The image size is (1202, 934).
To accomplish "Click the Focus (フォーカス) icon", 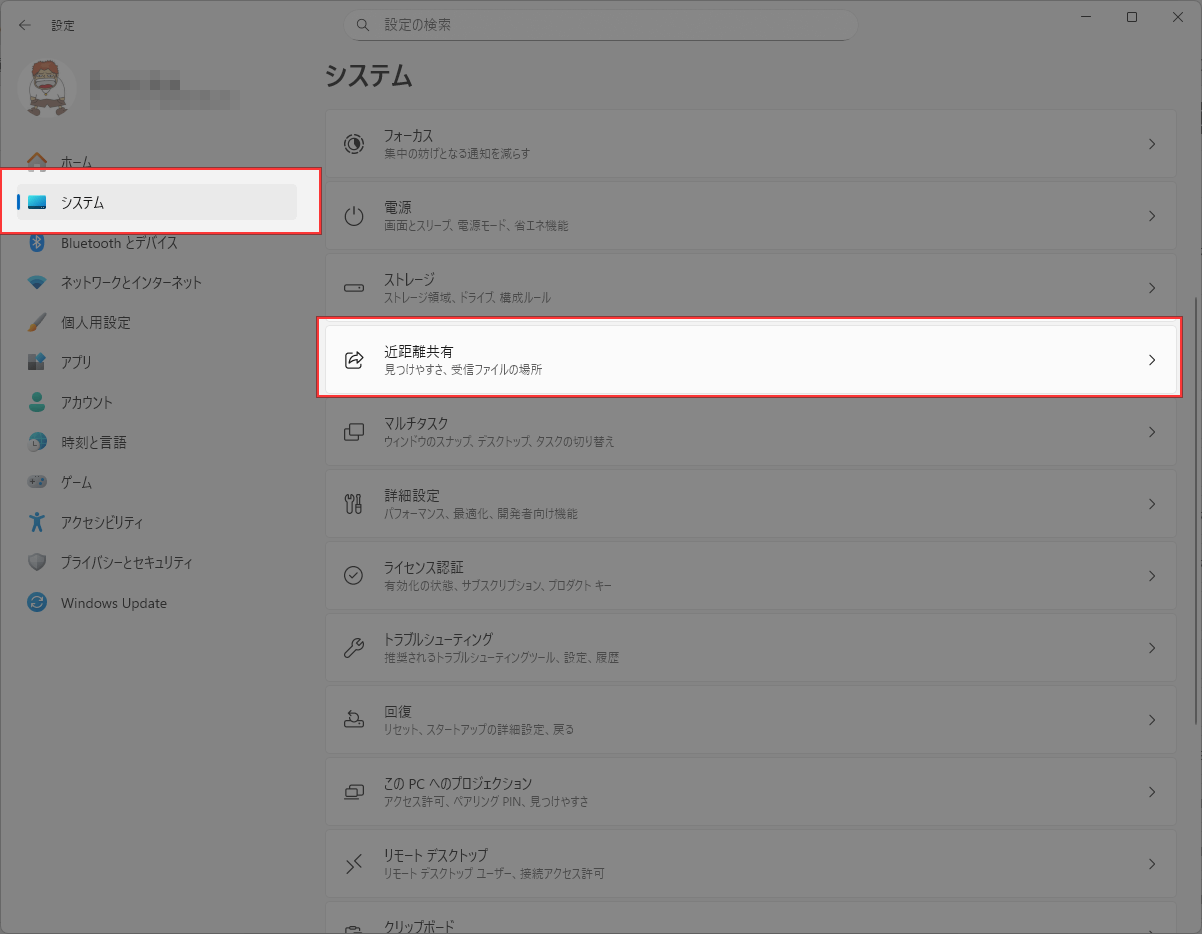I will (x=354, y=144).
